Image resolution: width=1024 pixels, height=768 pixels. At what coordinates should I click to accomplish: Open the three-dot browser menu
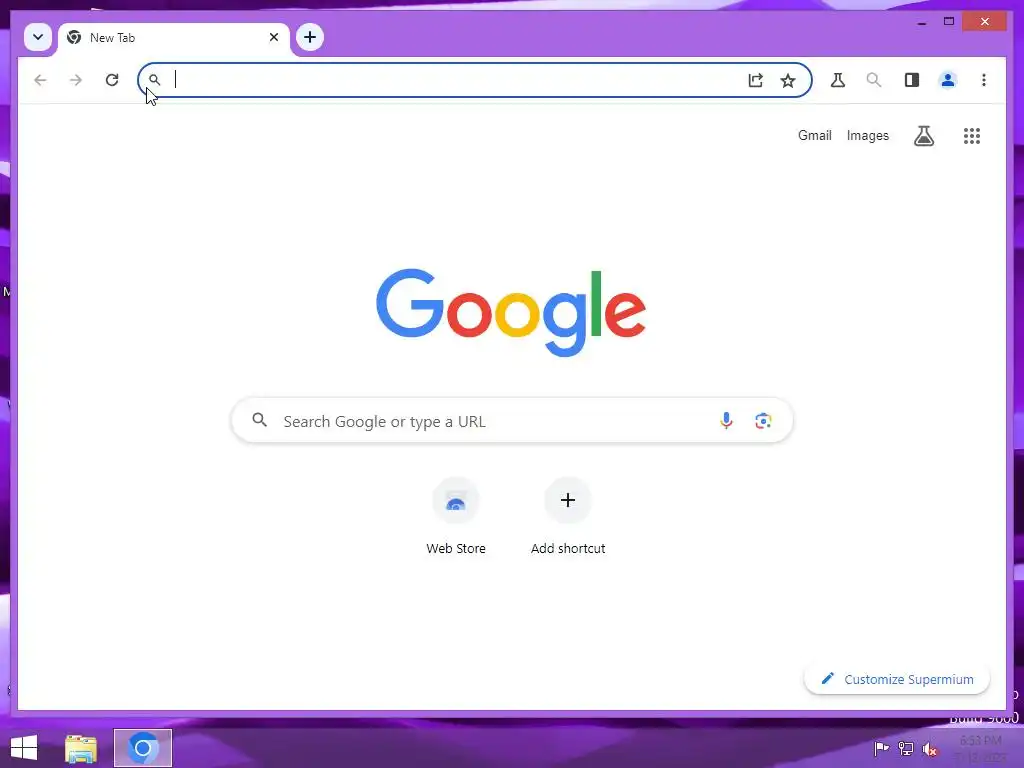coord(984,80)
